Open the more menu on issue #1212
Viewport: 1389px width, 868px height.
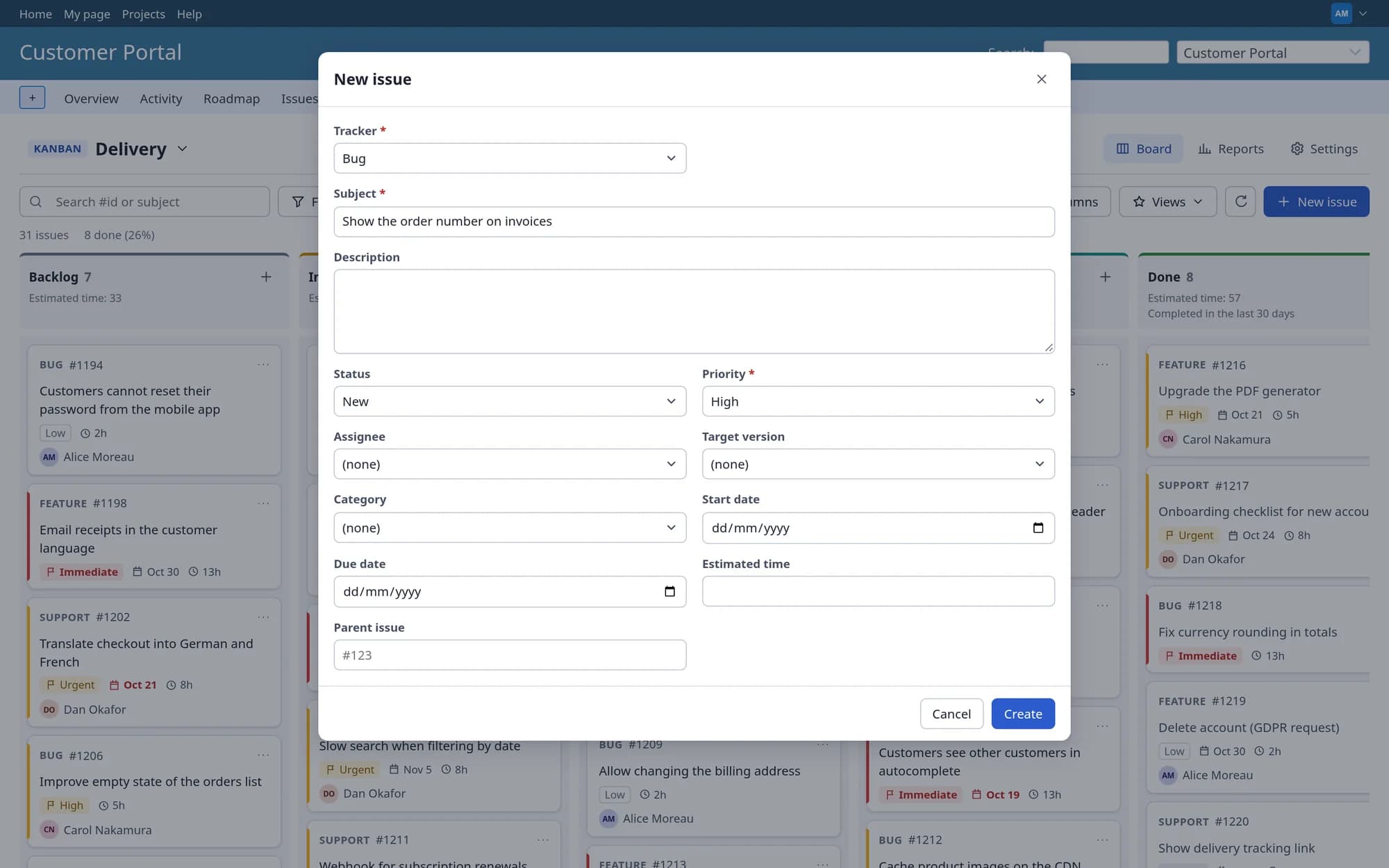point(1102,840)
